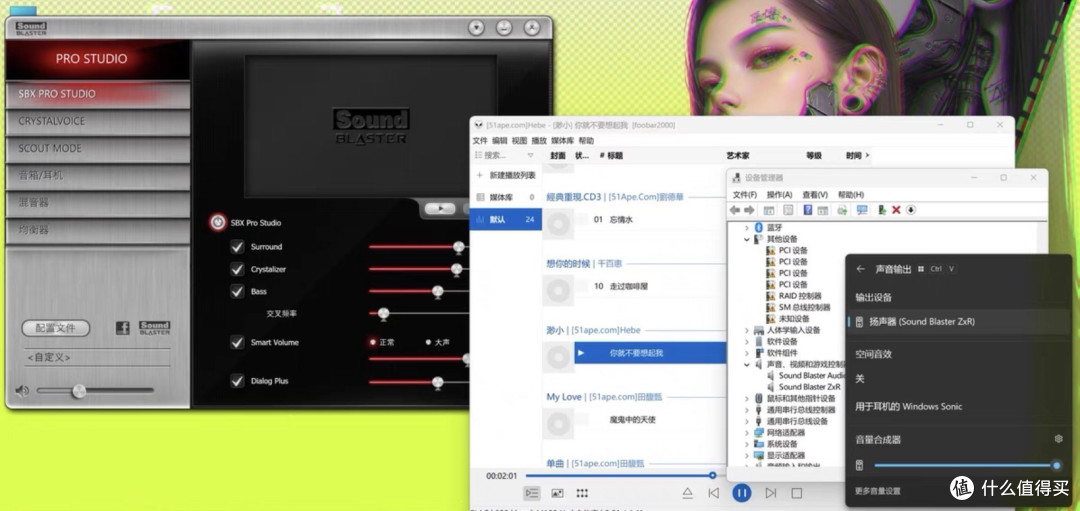The width and height of the screenshot is (1080, 511).
Task: Open foobar2000 视图 menu
Action: 519,140
